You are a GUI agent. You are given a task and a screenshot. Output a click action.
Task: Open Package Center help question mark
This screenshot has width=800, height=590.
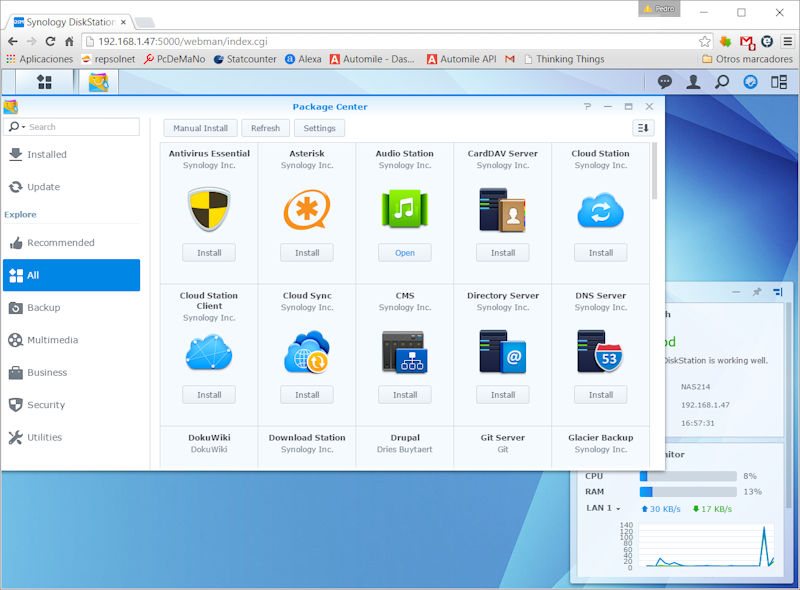coord(588,106)
